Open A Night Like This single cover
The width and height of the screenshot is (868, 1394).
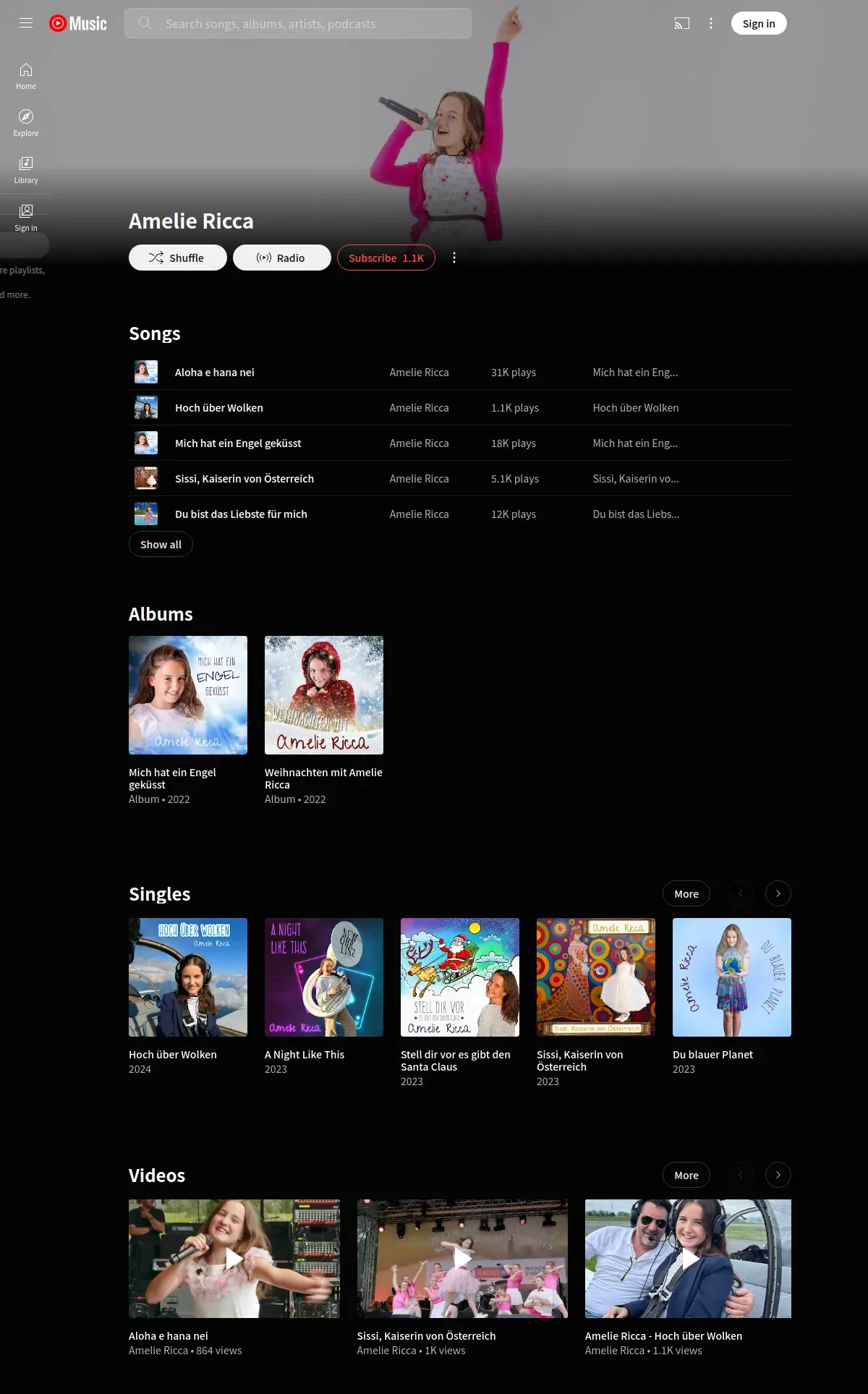coord(324,977)
